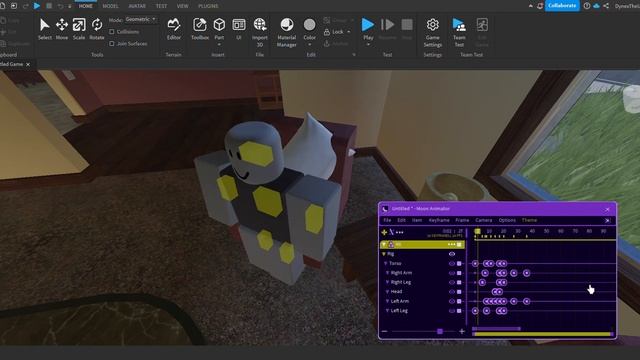Click the Color circle icon

309,25
